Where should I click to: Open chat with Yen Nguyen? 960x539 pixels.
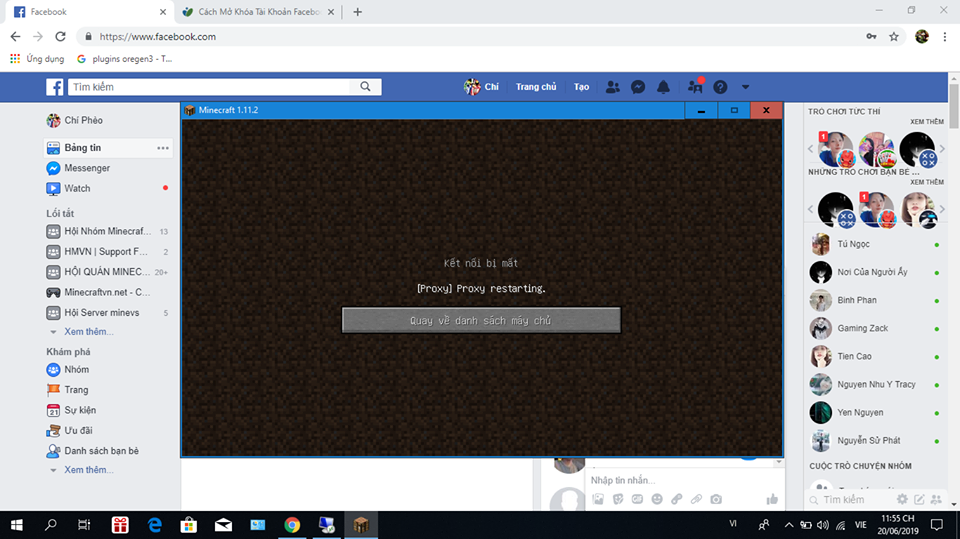[876, 413]
